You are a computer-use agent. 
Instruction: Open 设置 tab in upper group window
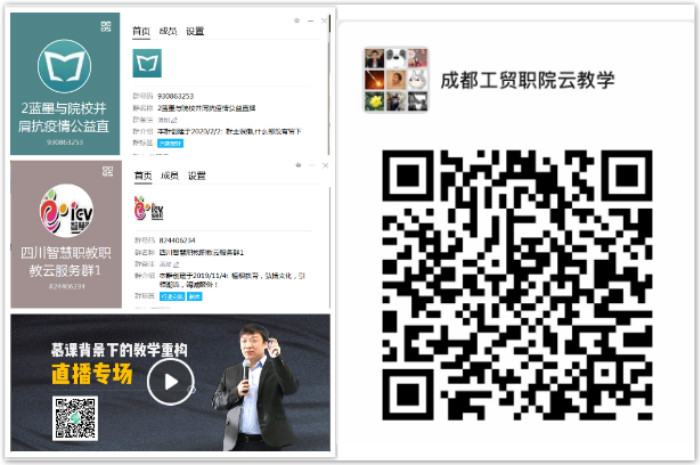(195, 31)
